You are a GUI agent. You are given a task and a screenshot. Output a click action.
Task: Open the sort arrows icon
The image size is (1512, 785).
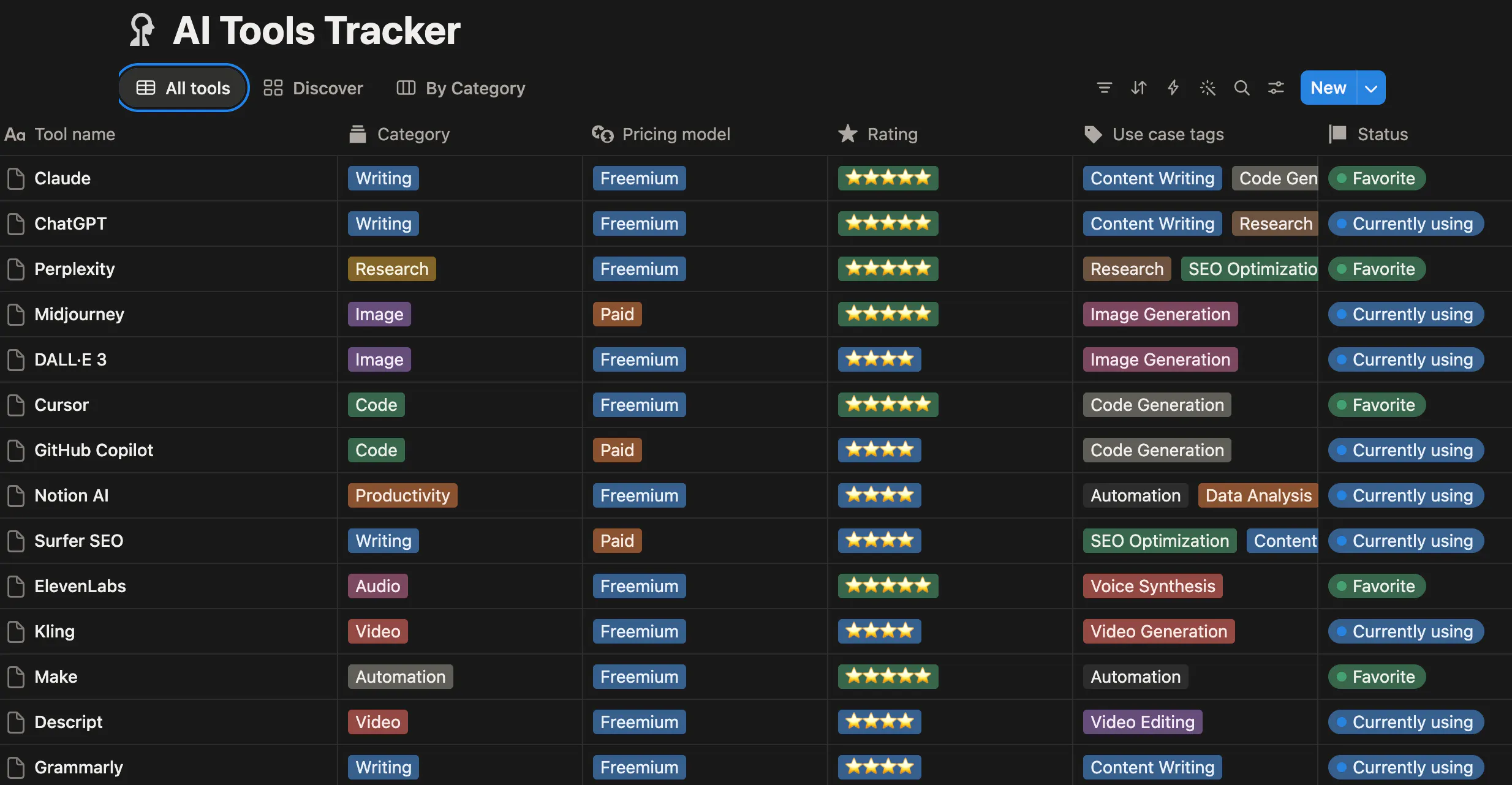click(x=1138, y=88)
